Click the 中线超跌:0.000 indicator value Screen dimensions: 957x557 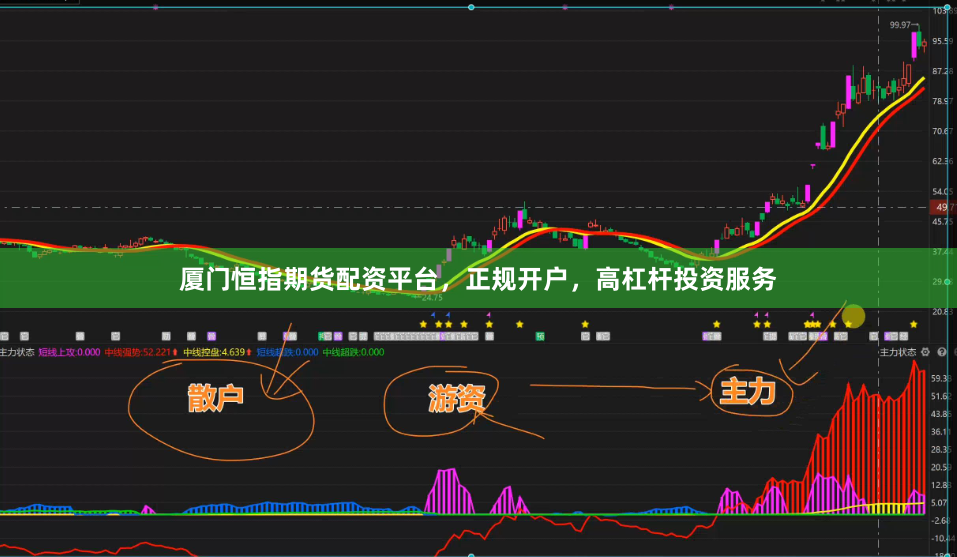(353, 352)
